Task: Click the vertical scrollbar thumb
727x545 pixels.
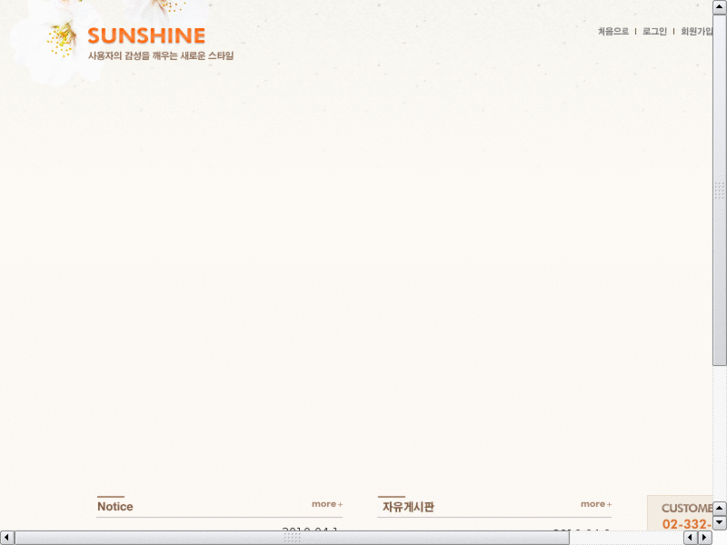Action: pos(720,190)
